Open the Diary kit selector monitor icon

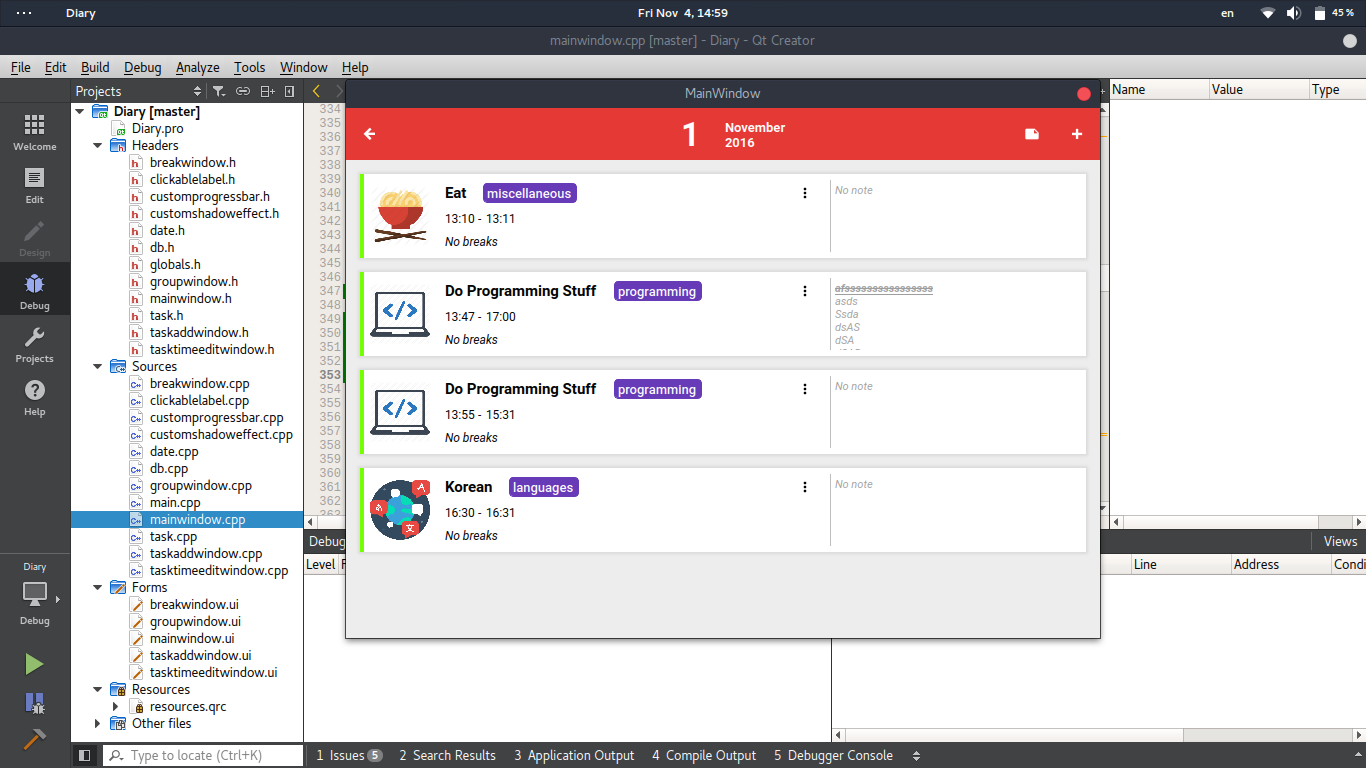click(34, 594)
